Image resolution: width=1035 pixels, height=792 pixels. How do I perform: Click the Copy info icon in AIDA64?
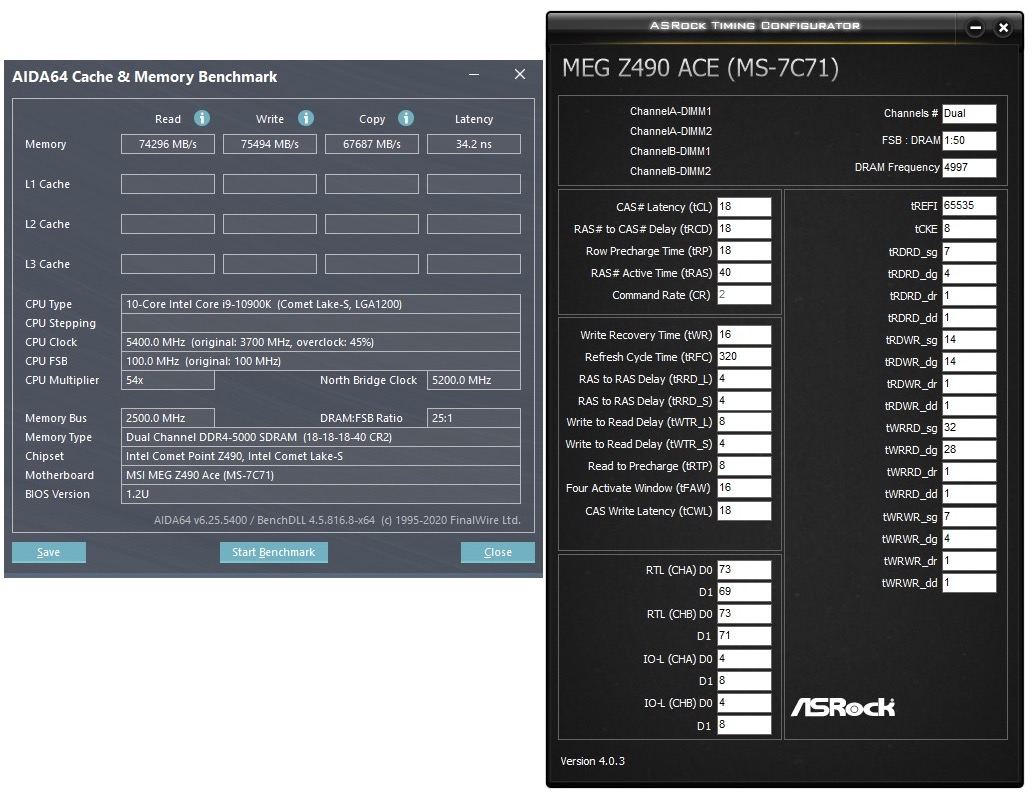406,118
